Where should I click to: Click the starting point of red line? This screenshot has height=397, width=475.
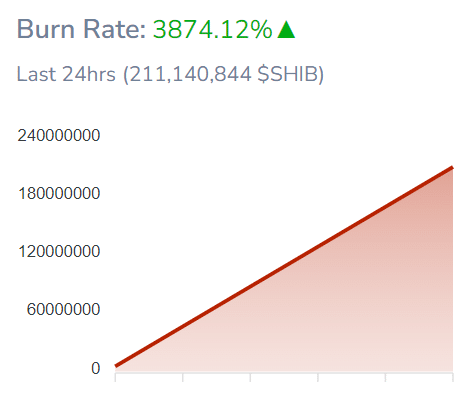pos(116,366)
